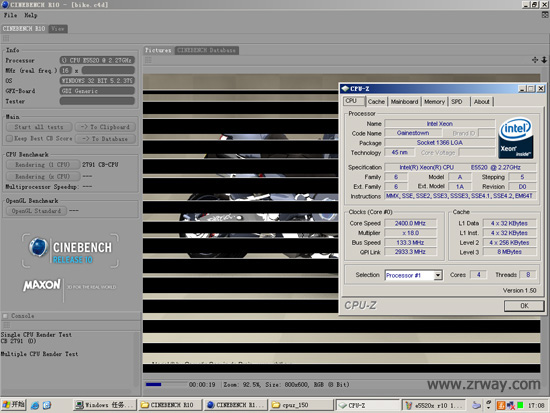
Task: Click the CINEBENCH Release 10 logo
Action: coord(70,251)
